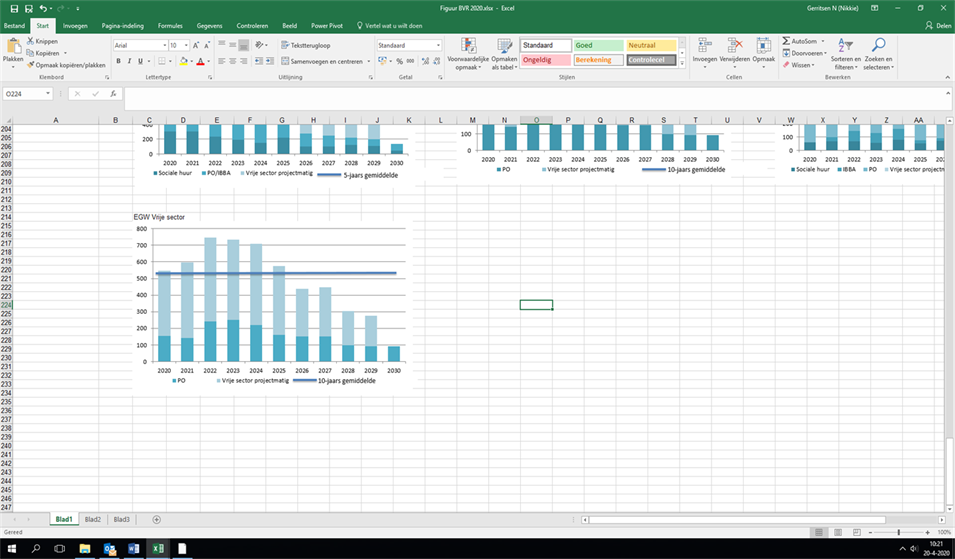Open Sorteren en filteren tool
Screen dimensions: 955x559
(x=846, y=46)
